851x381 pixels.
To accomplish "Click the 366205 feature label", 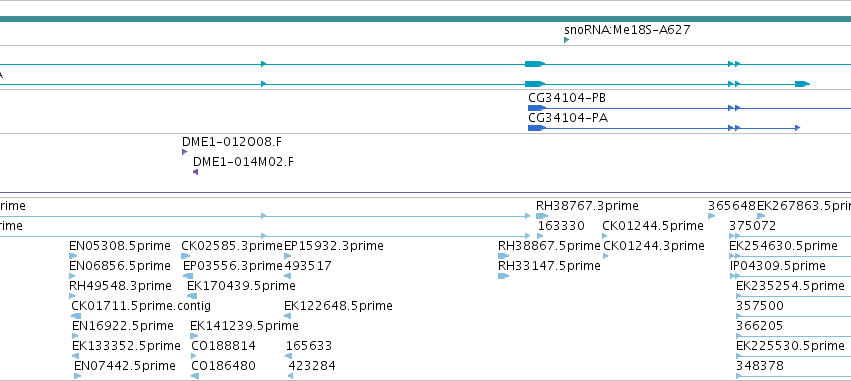I will pyautogui.click(x=760, y=326).
